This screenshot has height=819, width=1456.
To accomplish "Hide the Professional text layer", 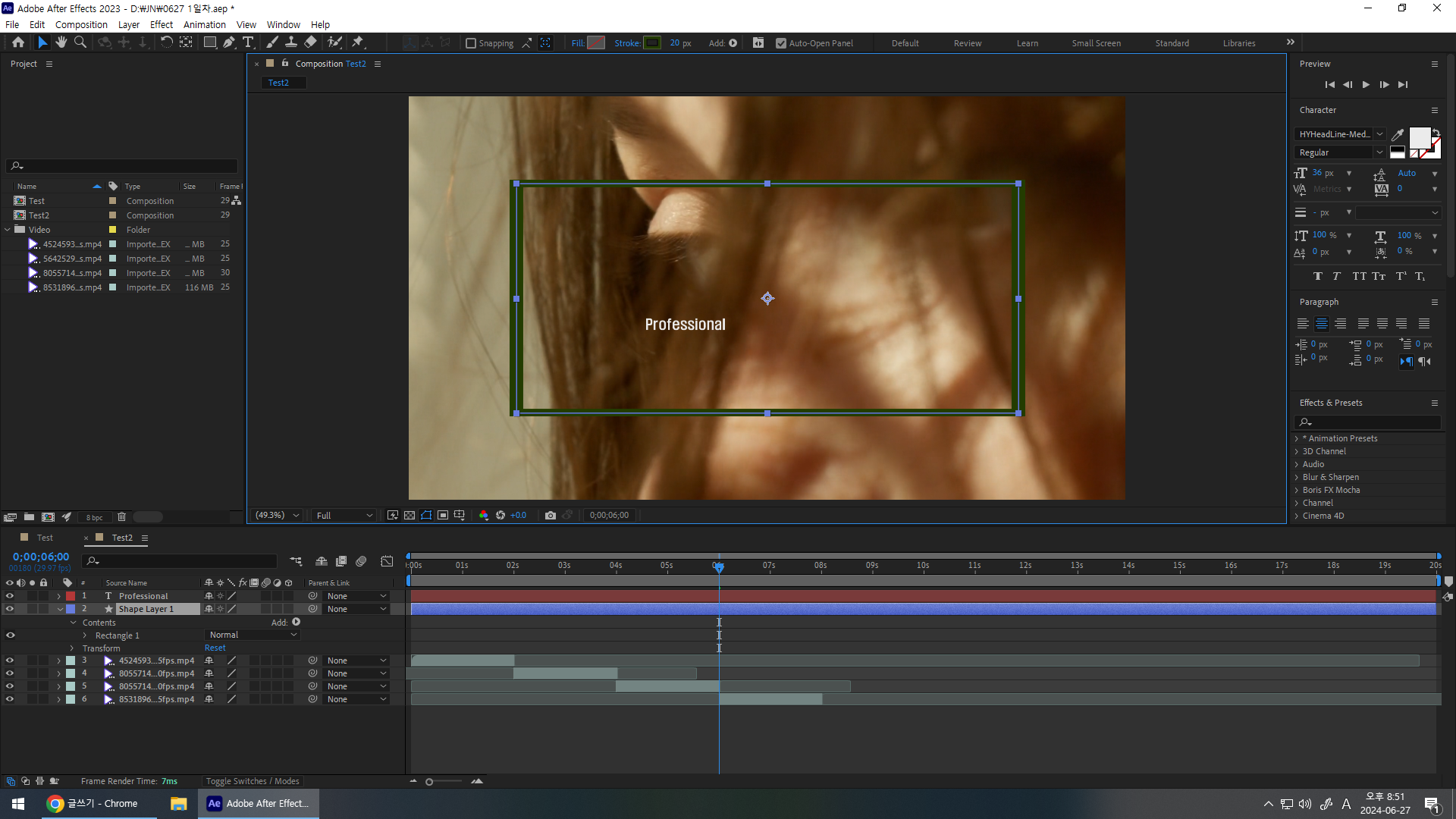I will coord(10,596).
